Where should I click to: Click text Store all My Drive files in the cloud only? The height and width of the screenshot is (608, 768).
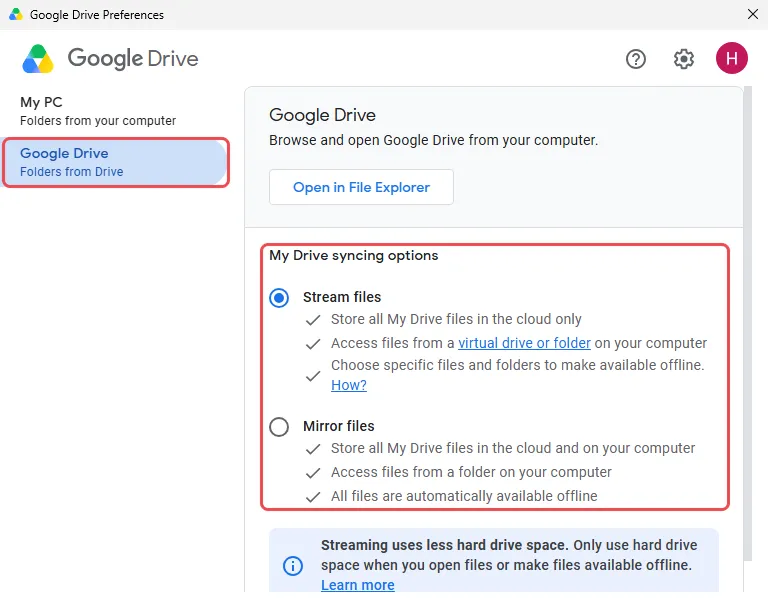pos(456,319)
